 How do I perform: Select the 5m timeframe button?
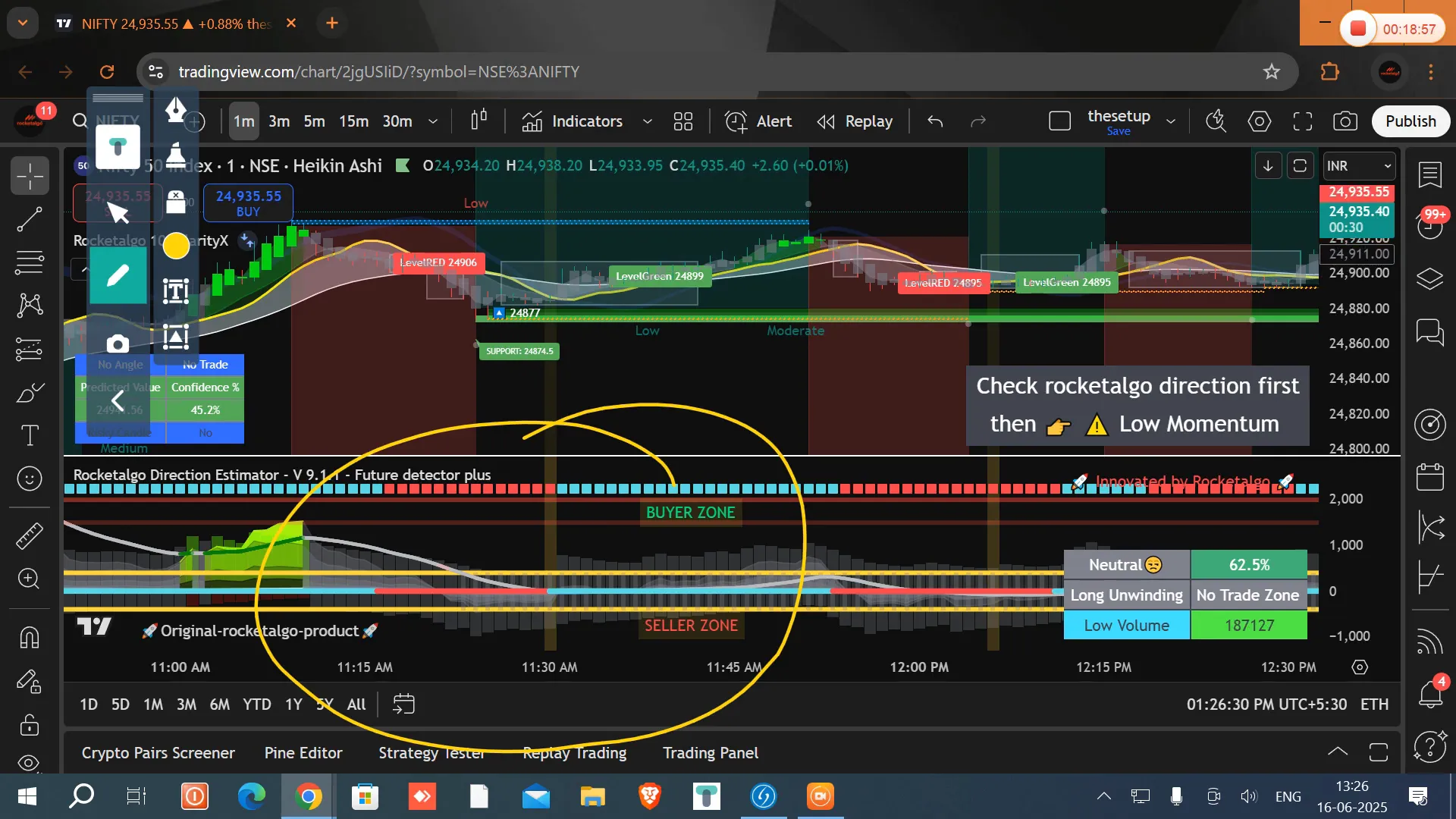click(x=314, y=121)
